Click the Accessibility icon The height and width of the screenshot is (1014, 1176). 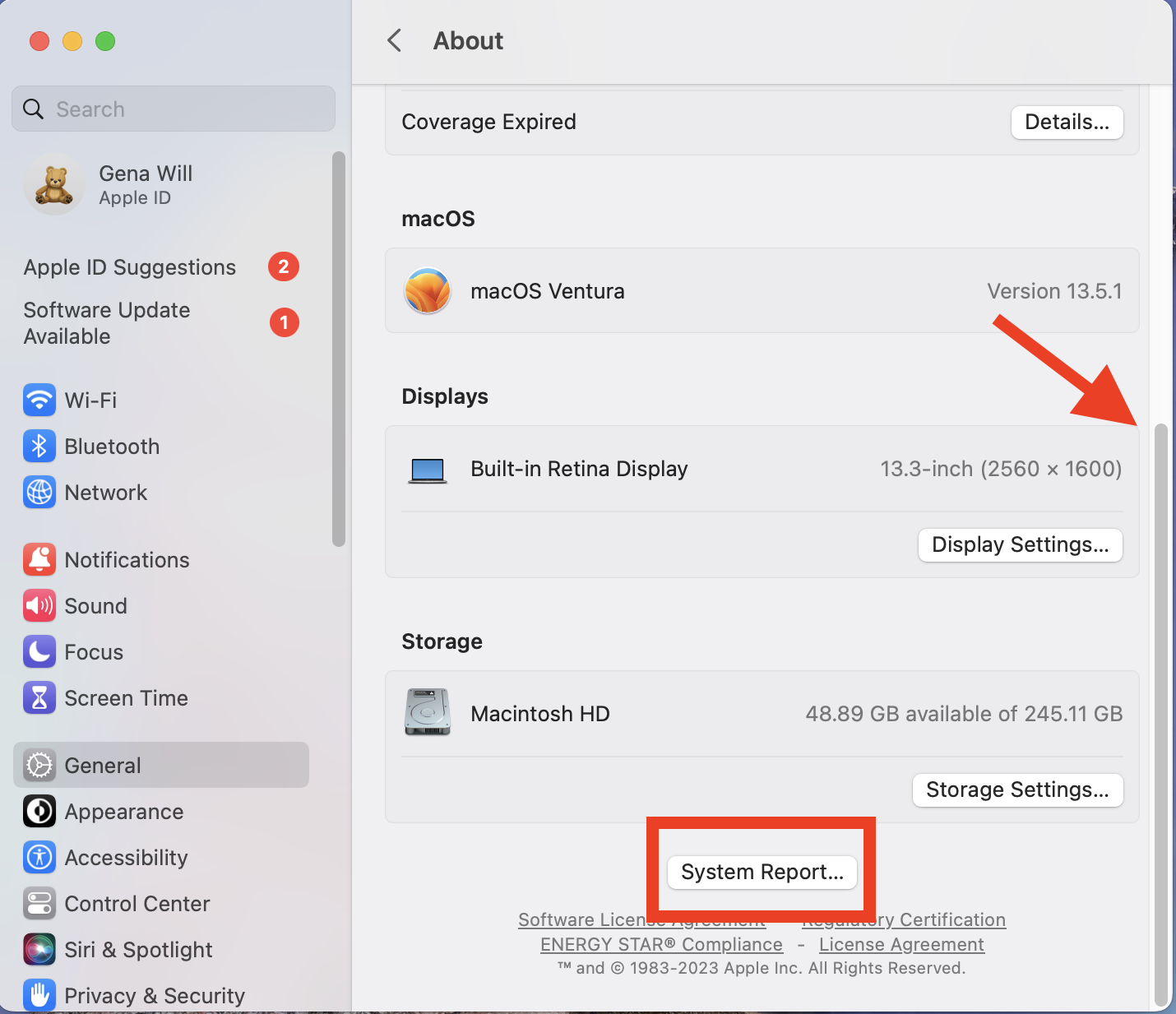tap(39, 858)
